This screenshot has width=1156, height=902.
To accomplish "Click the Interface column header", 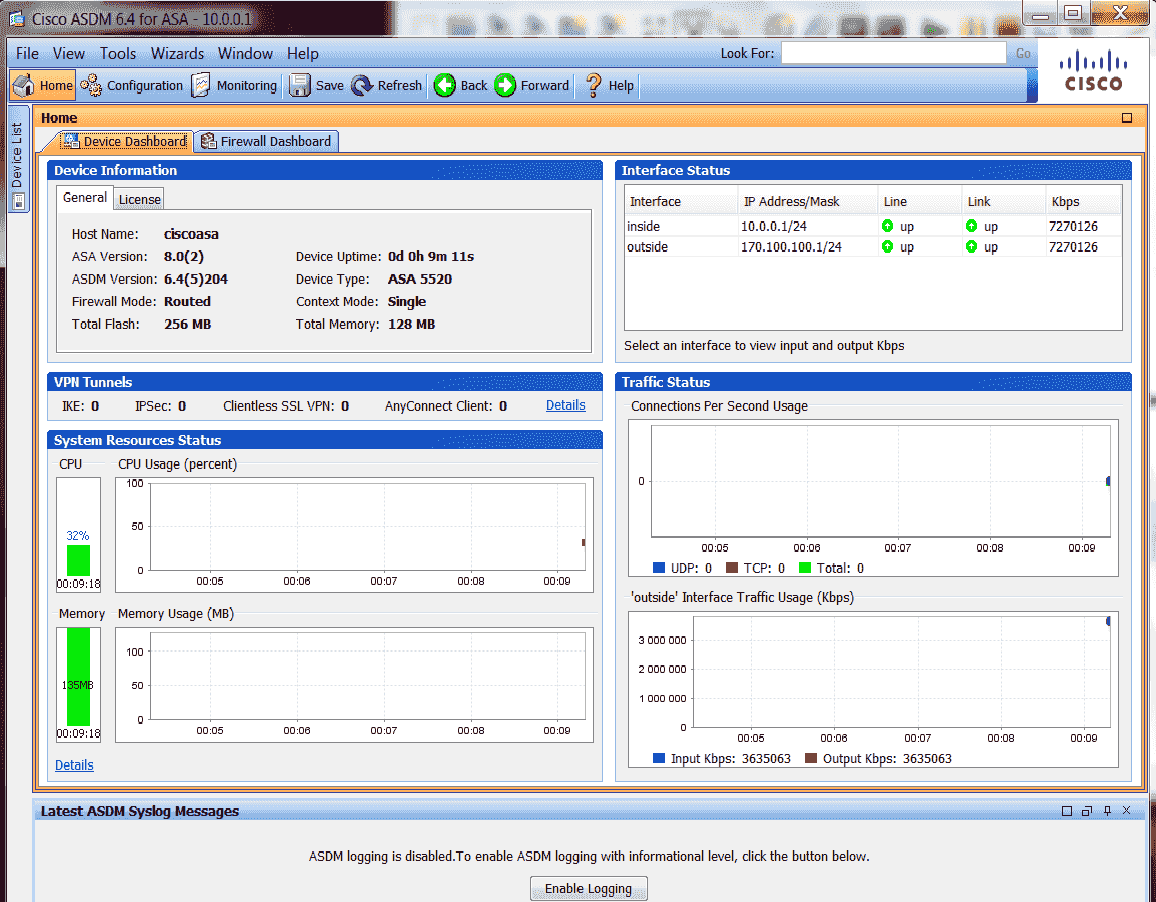I will (x=681, y=201).
